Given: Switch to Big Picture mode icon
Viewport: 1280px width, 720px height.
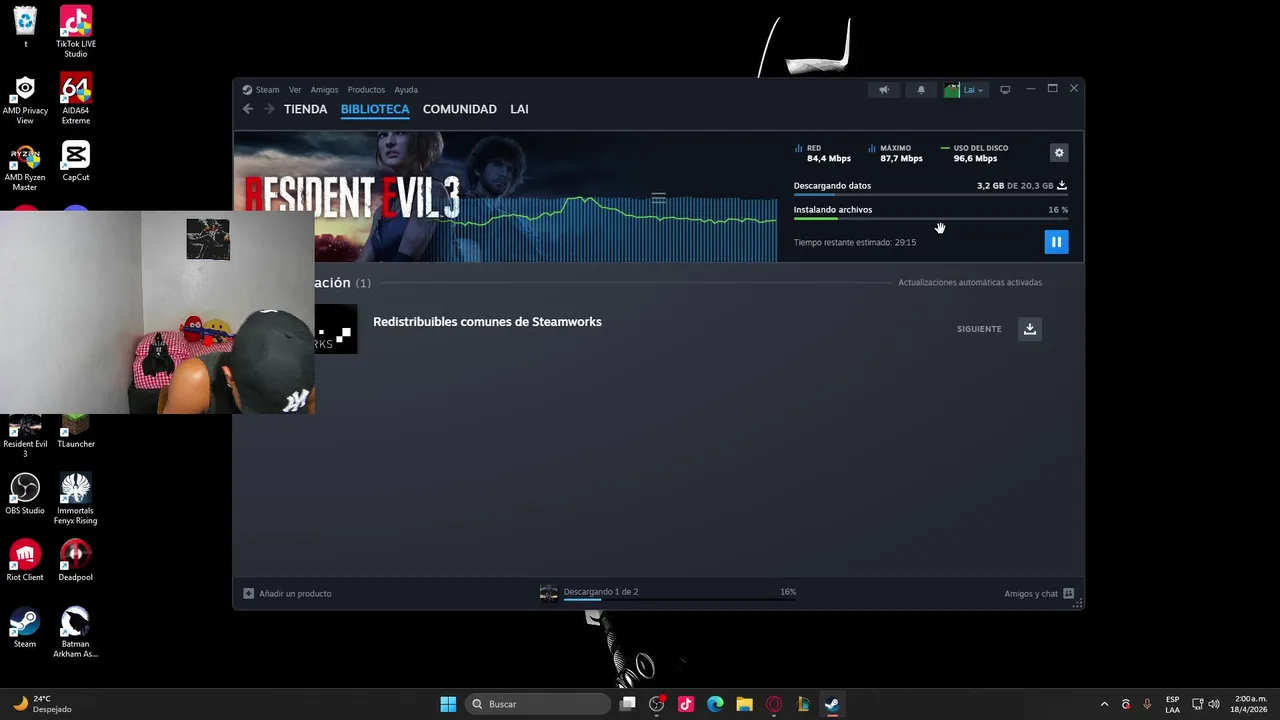Looking at the screenshot, I should pyautogui.click(x=1005, y=90).
